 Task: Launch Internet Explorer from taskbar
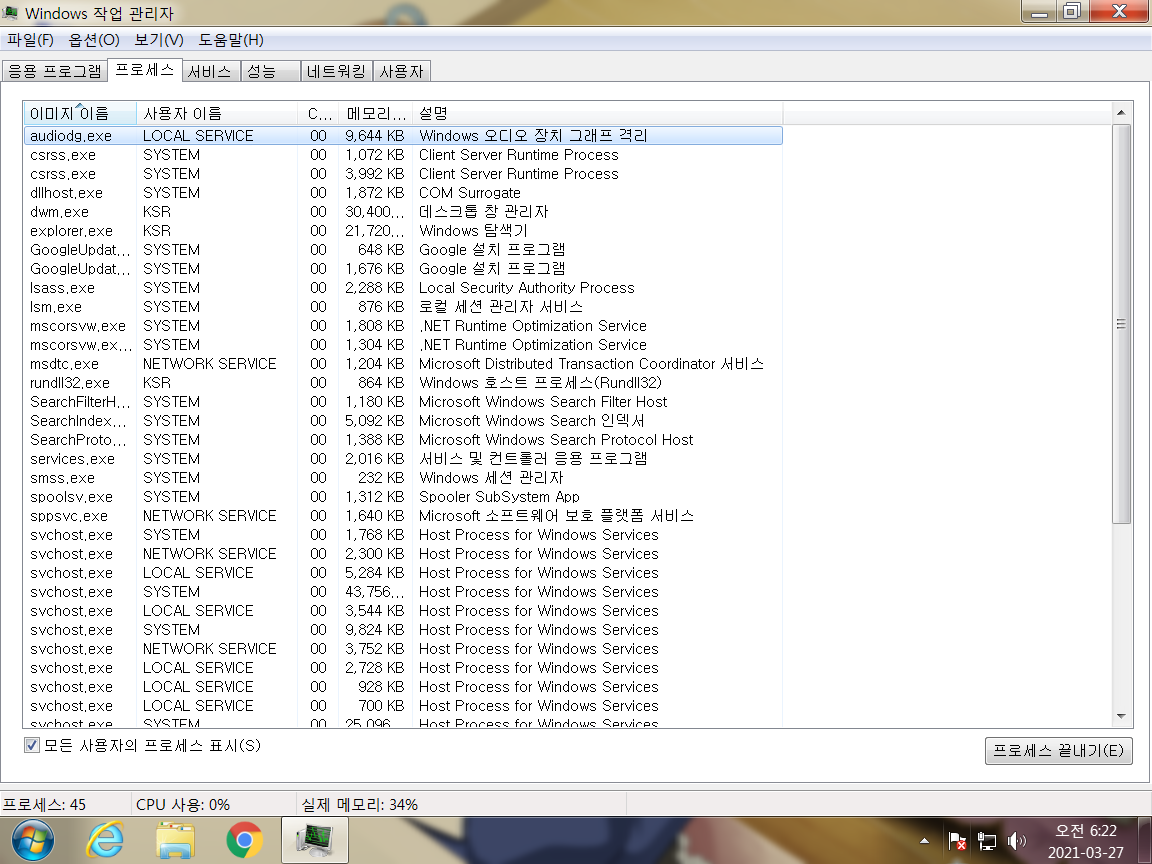click(105, 840)
